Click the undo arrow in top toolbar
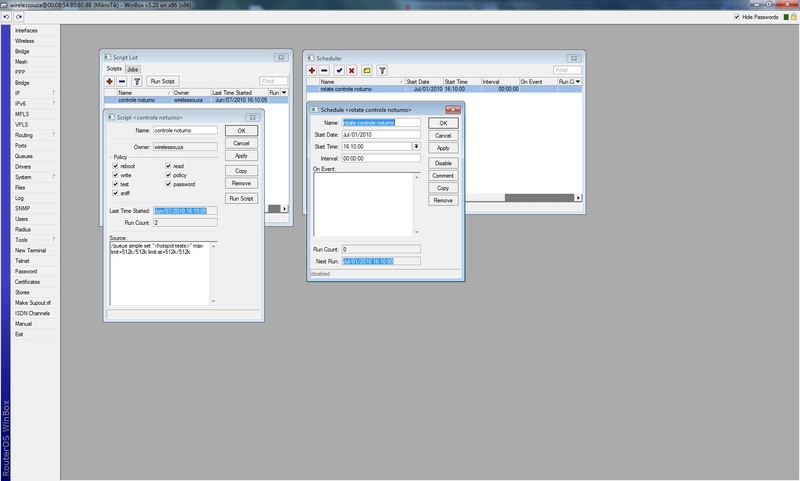Image resolution: width=800 pixels, height=481 pixels. tap(6, 17)
